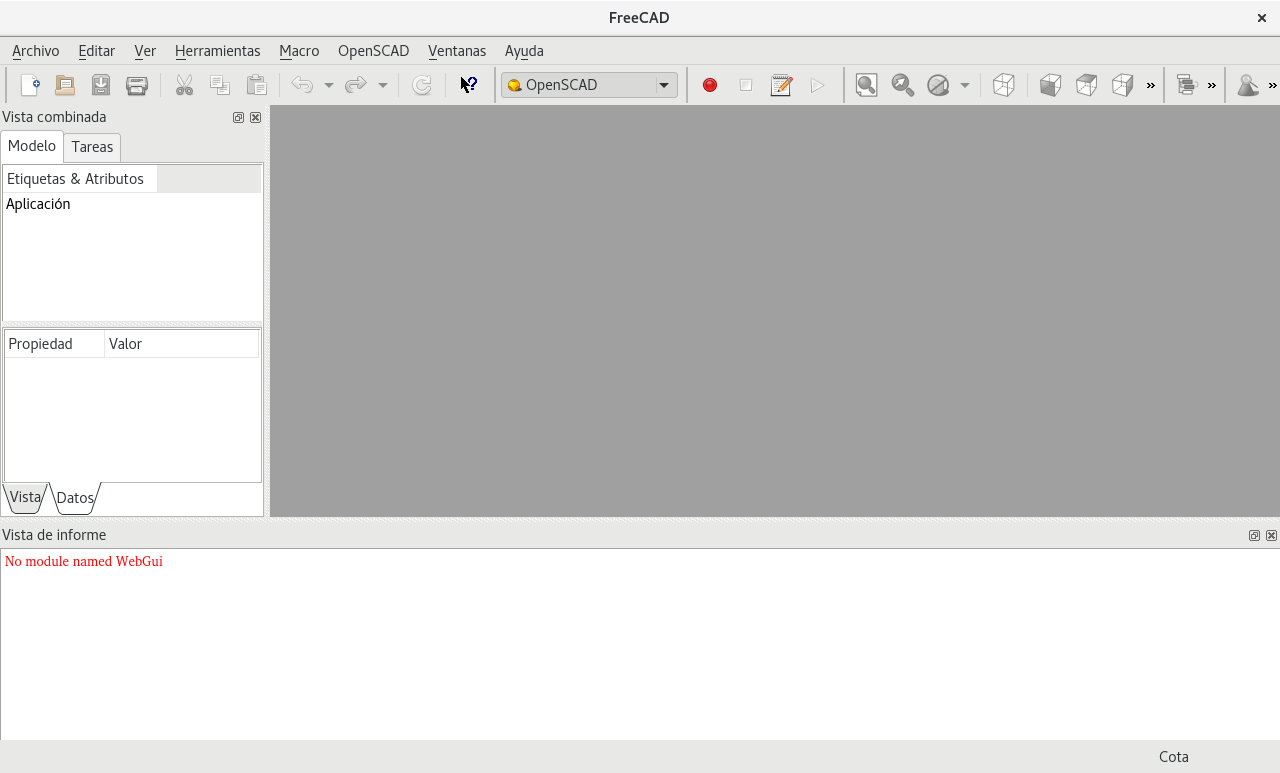Viewport: 1280px width, 773px height.
Task: Switch to the Modelo tab
Action: (32, 146)
